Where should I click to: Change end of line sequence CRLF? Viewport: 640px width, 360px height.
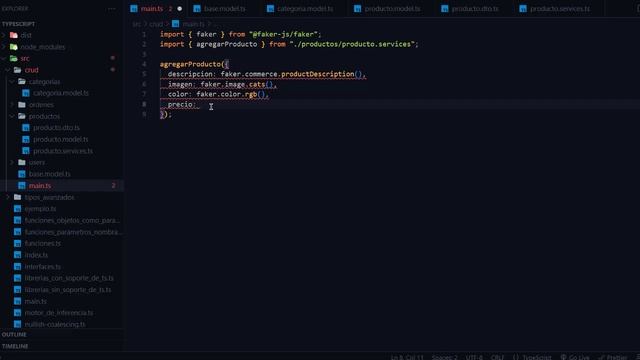[x=497, y=357]
